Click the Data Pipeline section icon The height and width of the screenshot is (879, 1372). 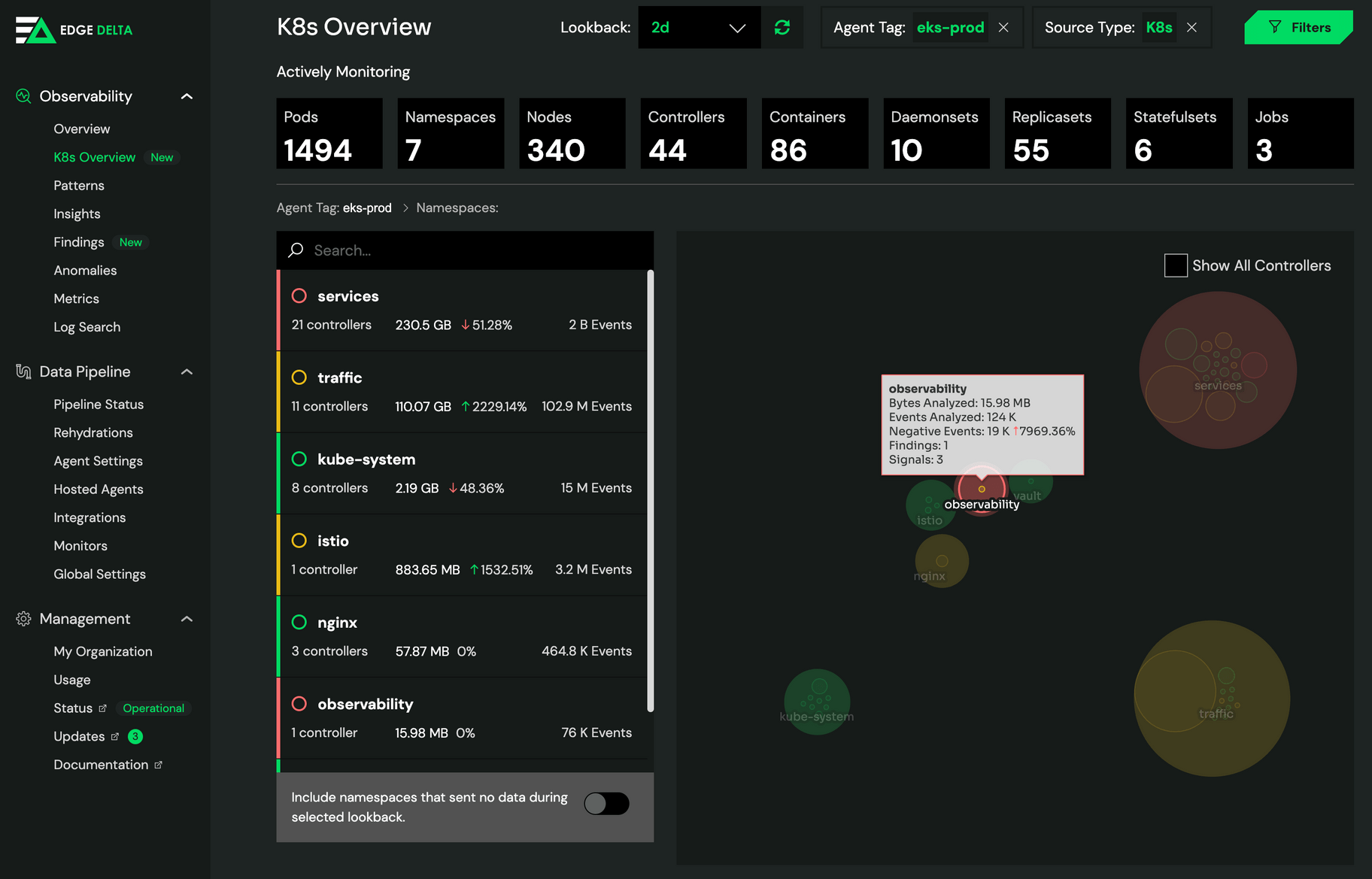23,371
